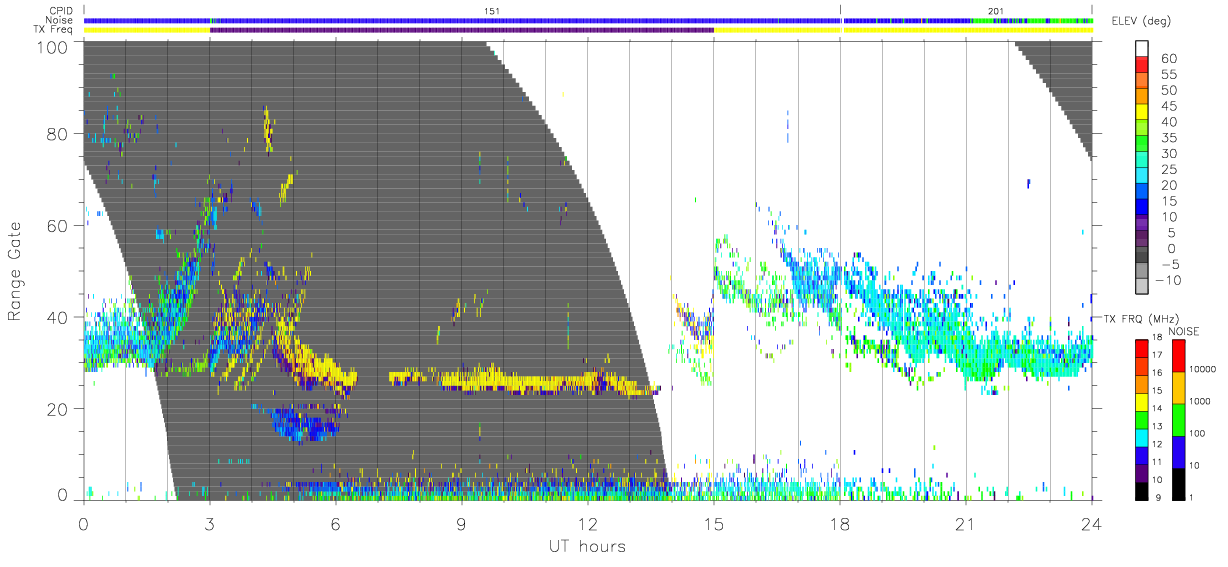The width and height of the screenshot is (1228, 567).
Task: Click the '55' label on the ELEV colorbar
Action: point(1167,73)
